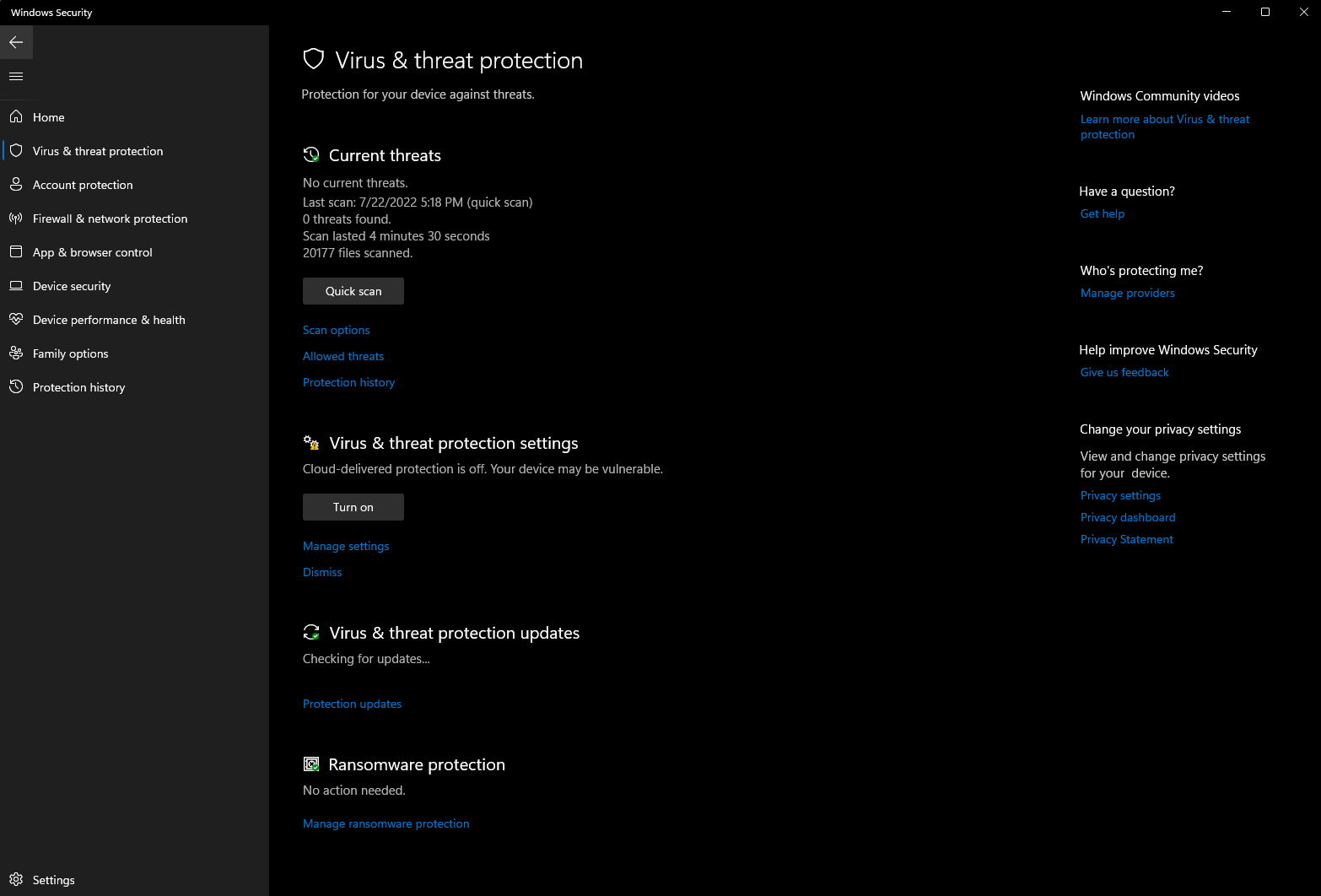Open the Privacy dashboard link
The height and width of the screenshot is (896, 1321).
[x=1127, y=517]
